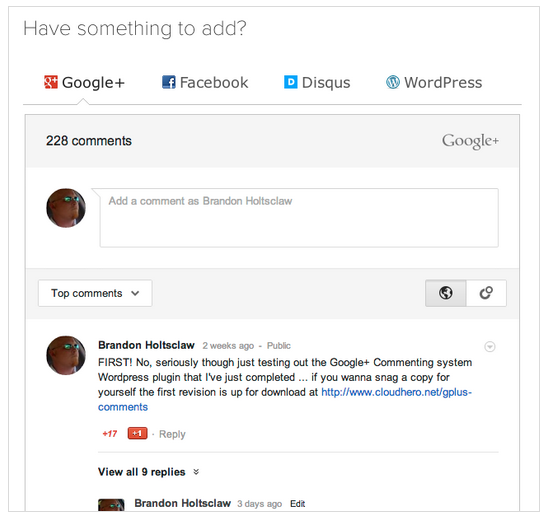Click the Google+ wordmark in the comments header
Viewport: 548px width, 520px height.
tap(470, 142)
